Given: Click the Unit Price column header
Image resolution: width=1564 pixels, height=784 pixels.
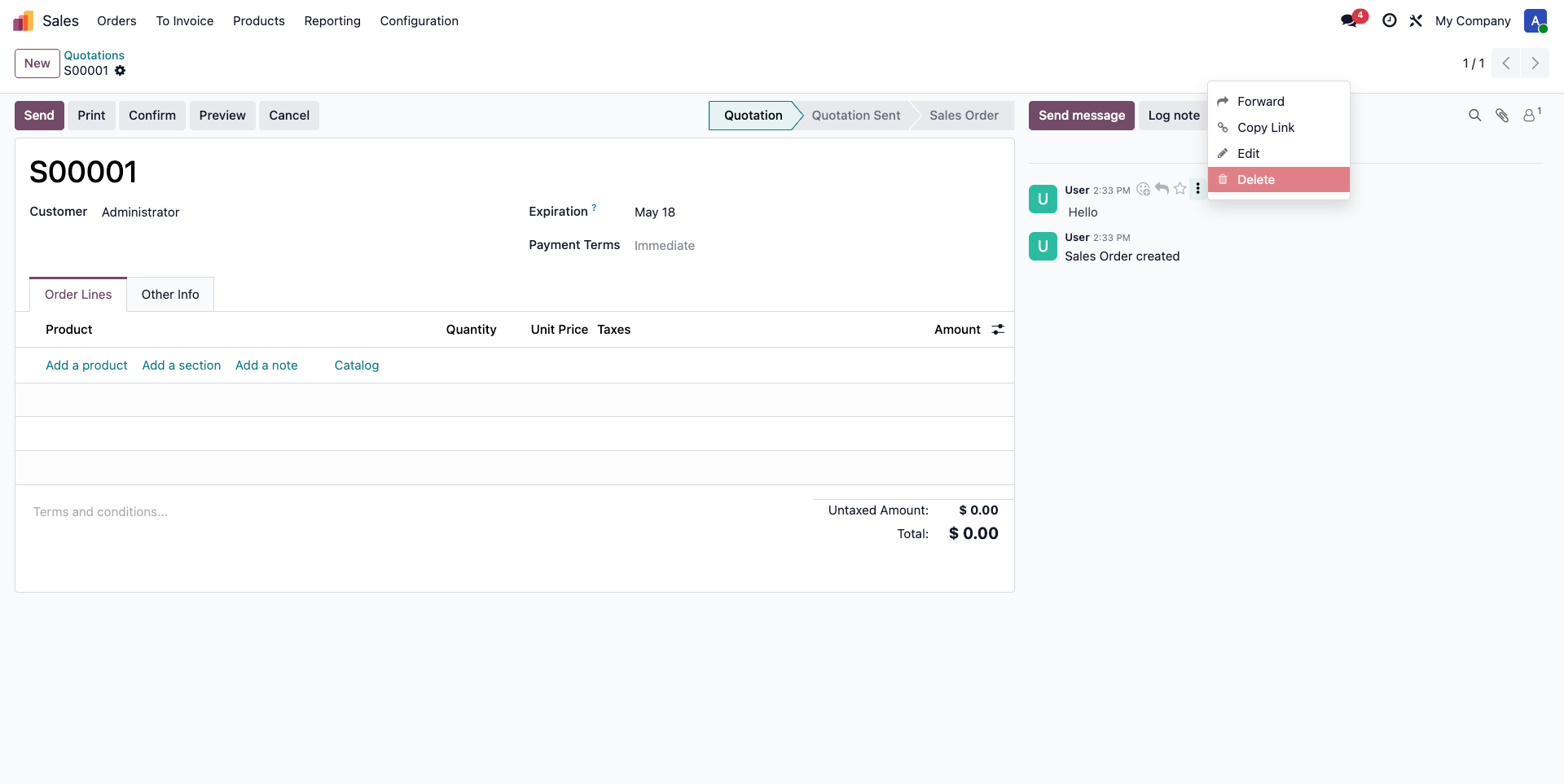Looking at the screenshot, I should pos(560,330).
